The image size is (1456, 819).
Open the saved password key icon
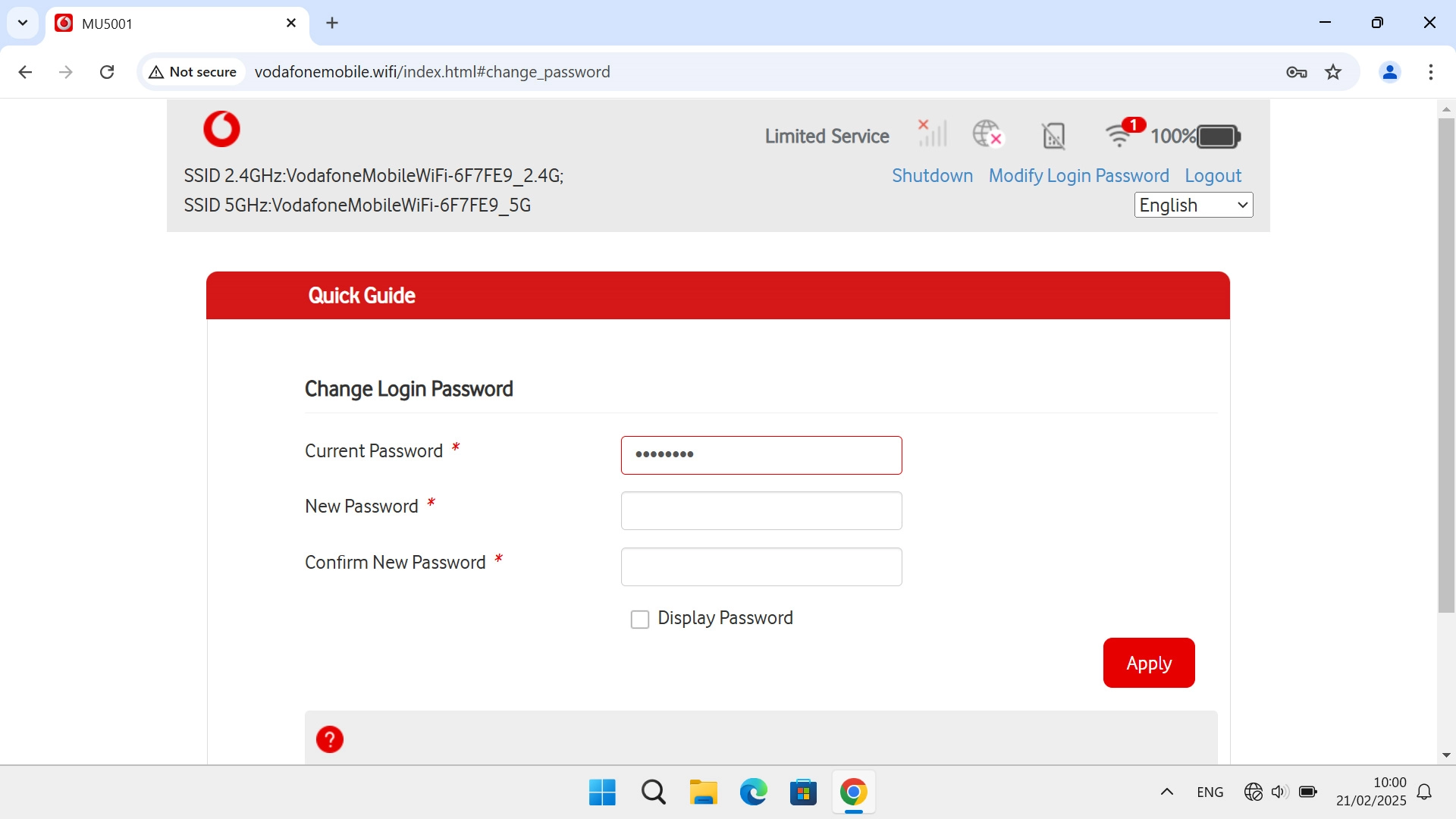point(1297,72)
